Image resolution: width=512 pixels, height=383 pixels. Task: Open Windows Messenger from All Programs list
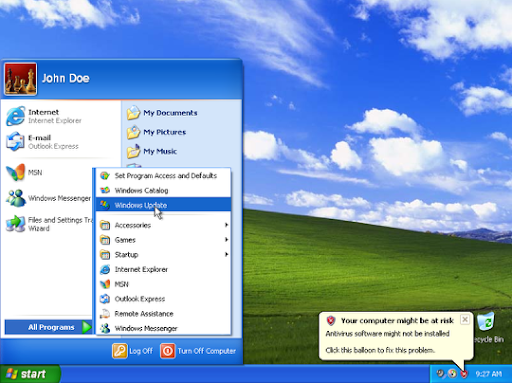tap(163, 328)
